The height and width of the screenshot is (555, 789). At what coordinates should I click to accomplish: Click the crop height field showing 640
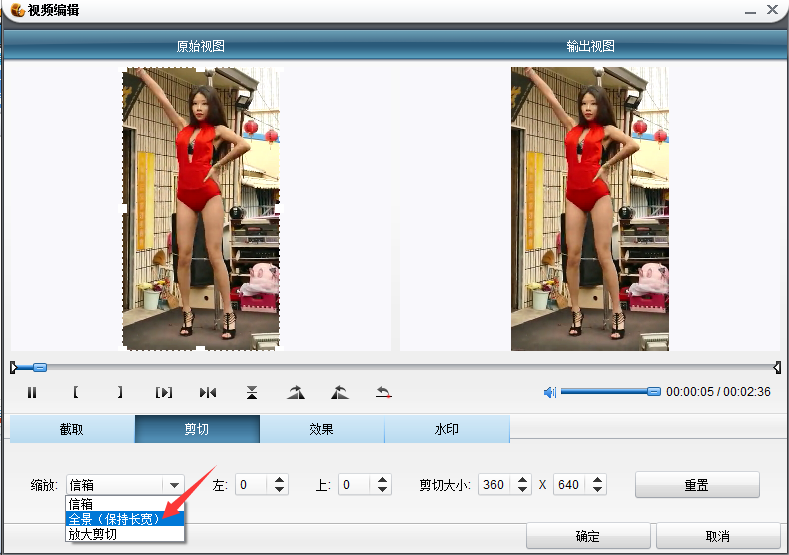(x=571, y=485)
